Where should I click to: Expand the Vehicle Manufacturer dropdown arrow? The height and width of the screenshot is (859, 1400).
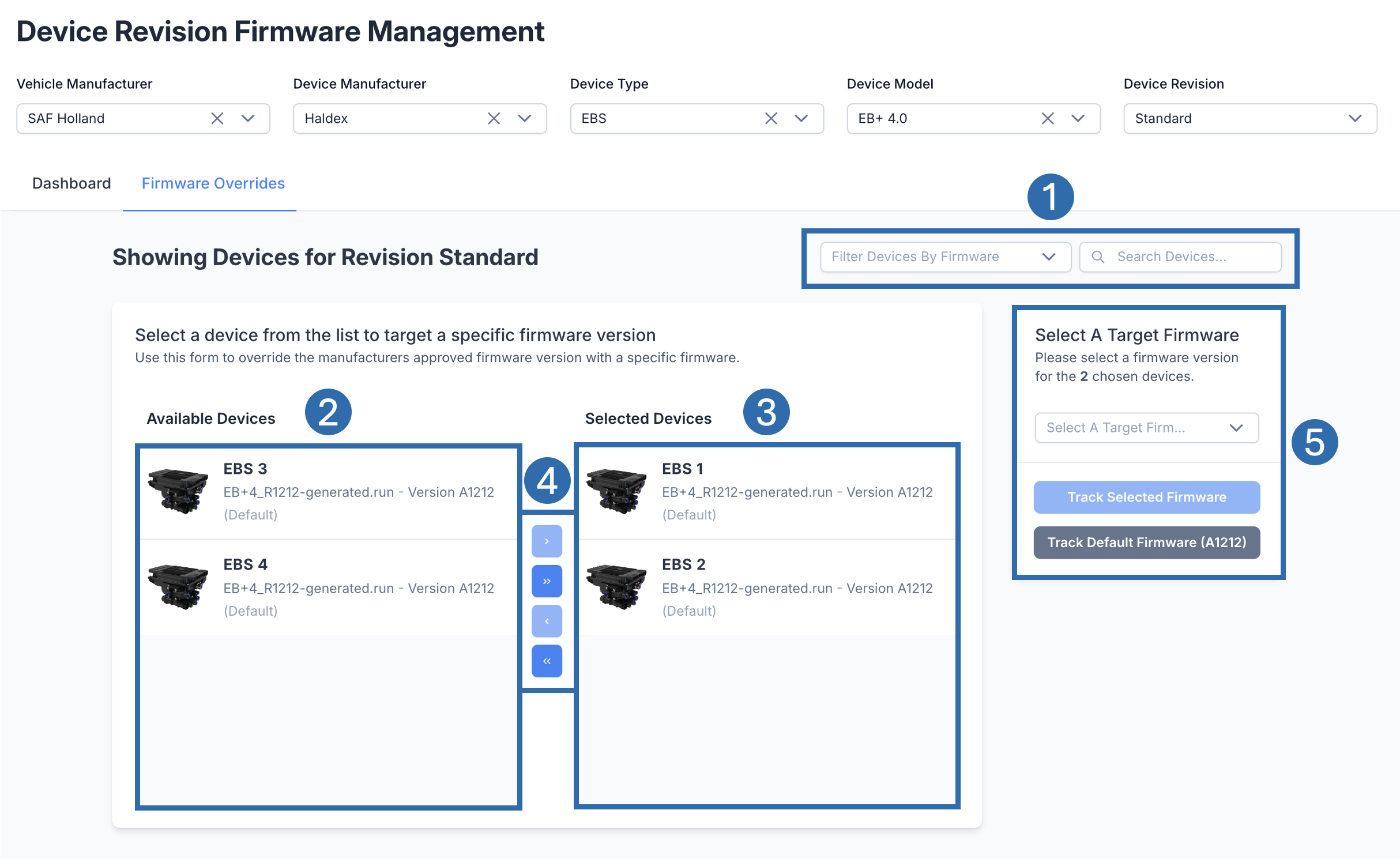[x=248, y=118]
